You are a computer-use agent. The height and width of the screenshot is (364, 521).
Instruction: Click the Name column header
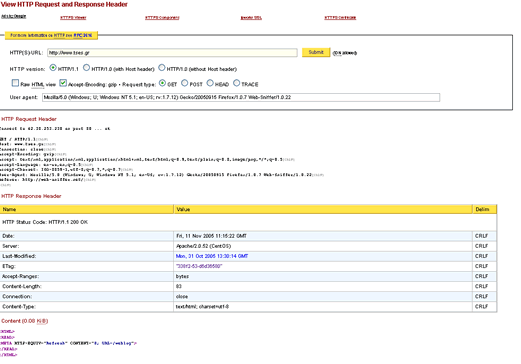pyautogui.click(x=87, y=209)
